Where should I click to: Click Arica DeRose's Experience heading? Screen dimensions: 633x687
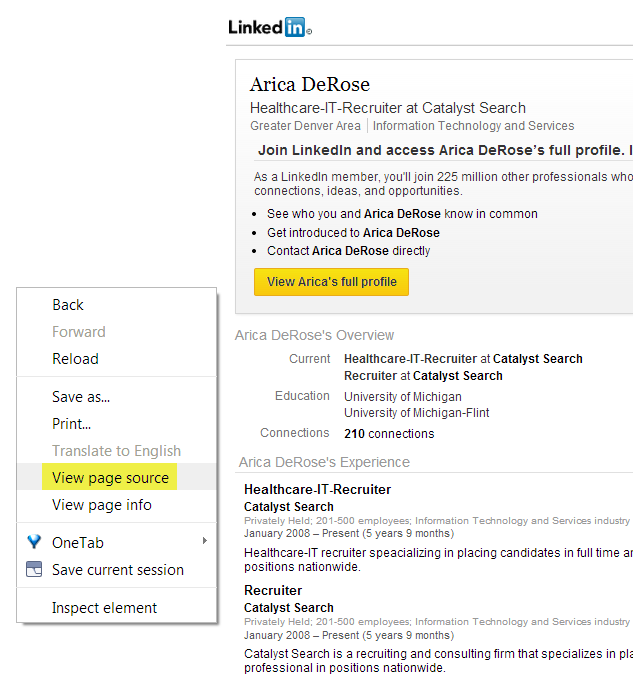(324, 462)
